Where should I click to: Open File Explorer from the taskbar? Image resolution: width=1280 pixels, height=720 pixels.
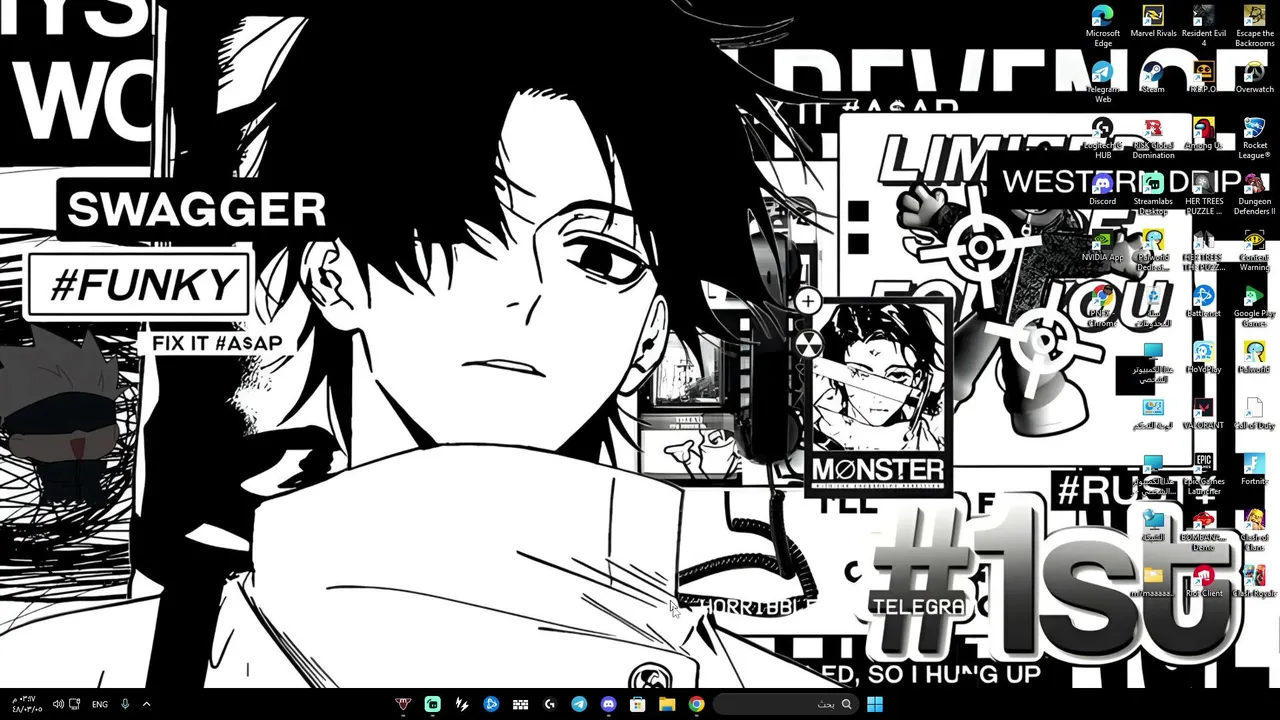click(x=667, y=704)
